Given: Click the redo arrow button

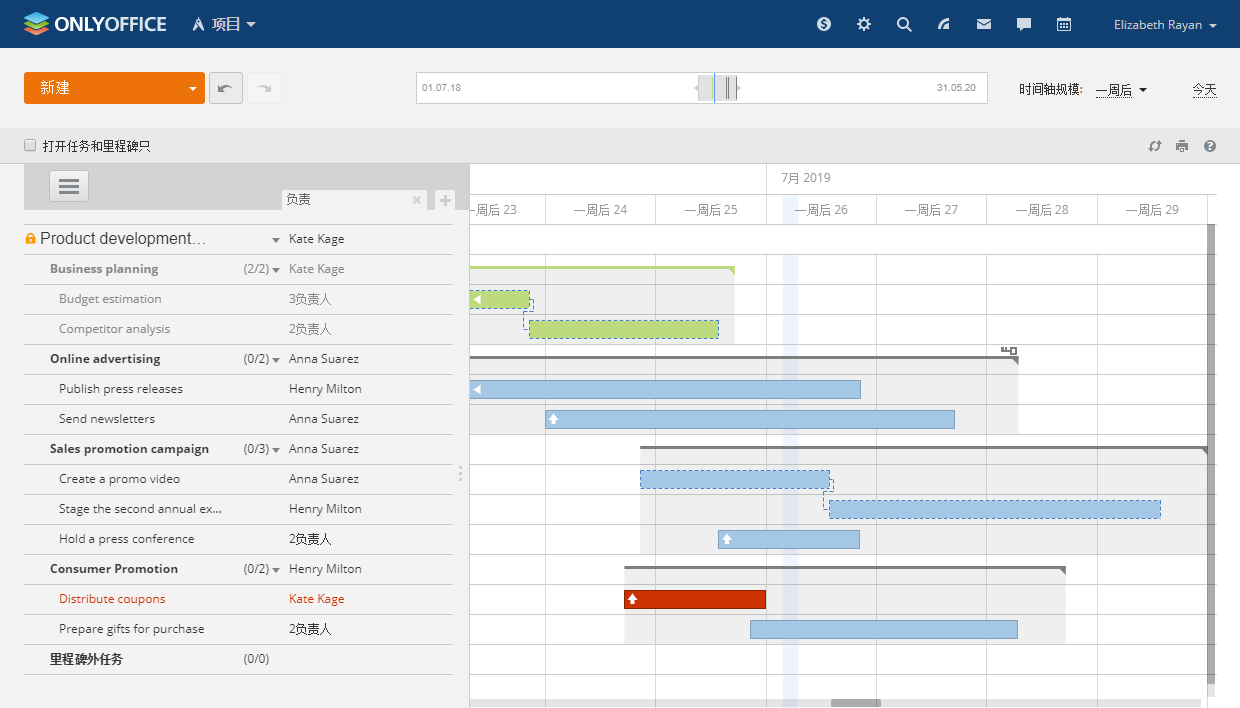Looking at the screenshot, I should pyautogui.click(x=264, y=88).
